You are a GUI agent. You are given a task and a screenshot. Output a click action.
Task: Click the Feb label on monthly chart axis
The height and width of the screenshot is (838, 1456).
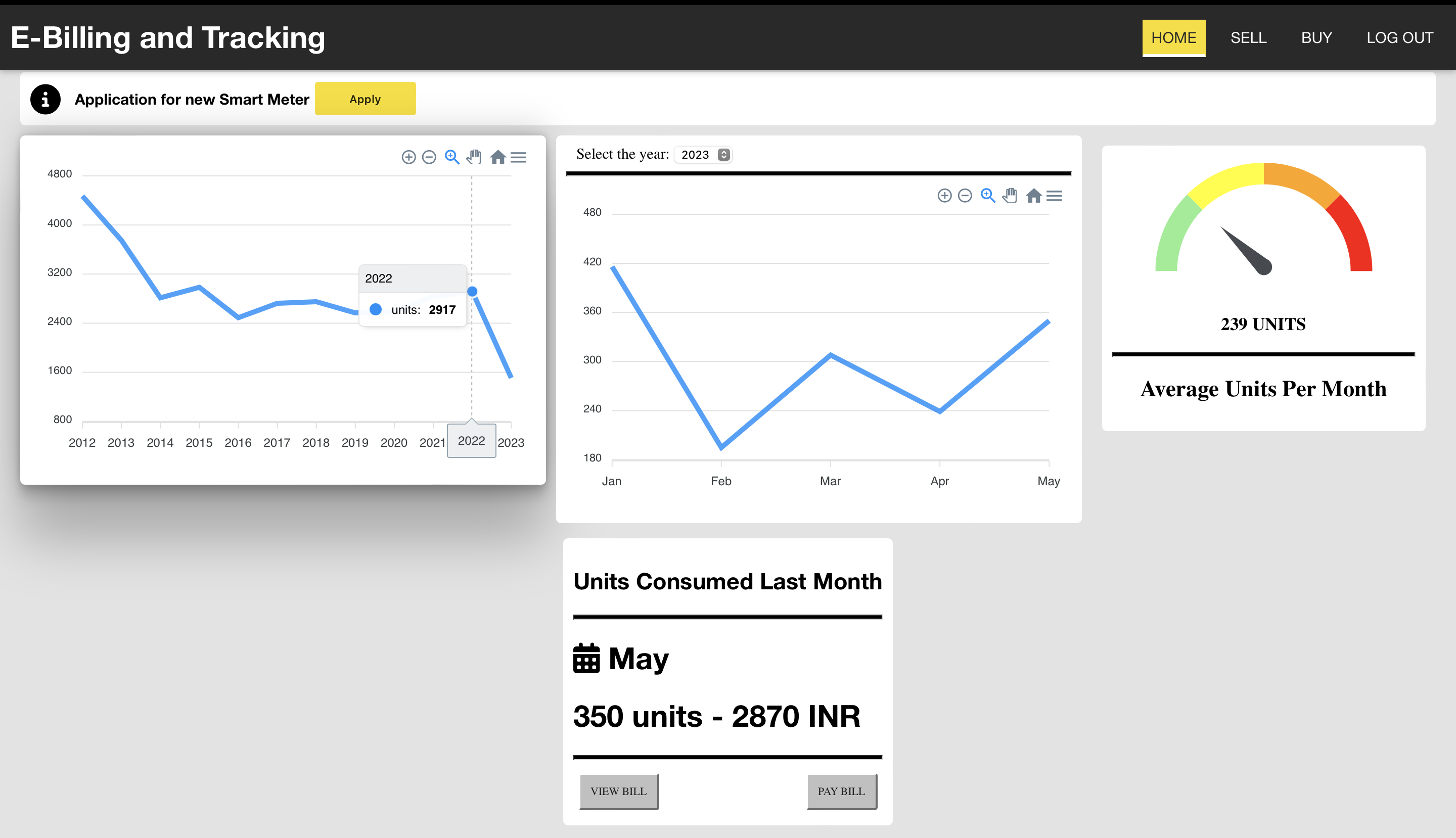click(721, 481)
